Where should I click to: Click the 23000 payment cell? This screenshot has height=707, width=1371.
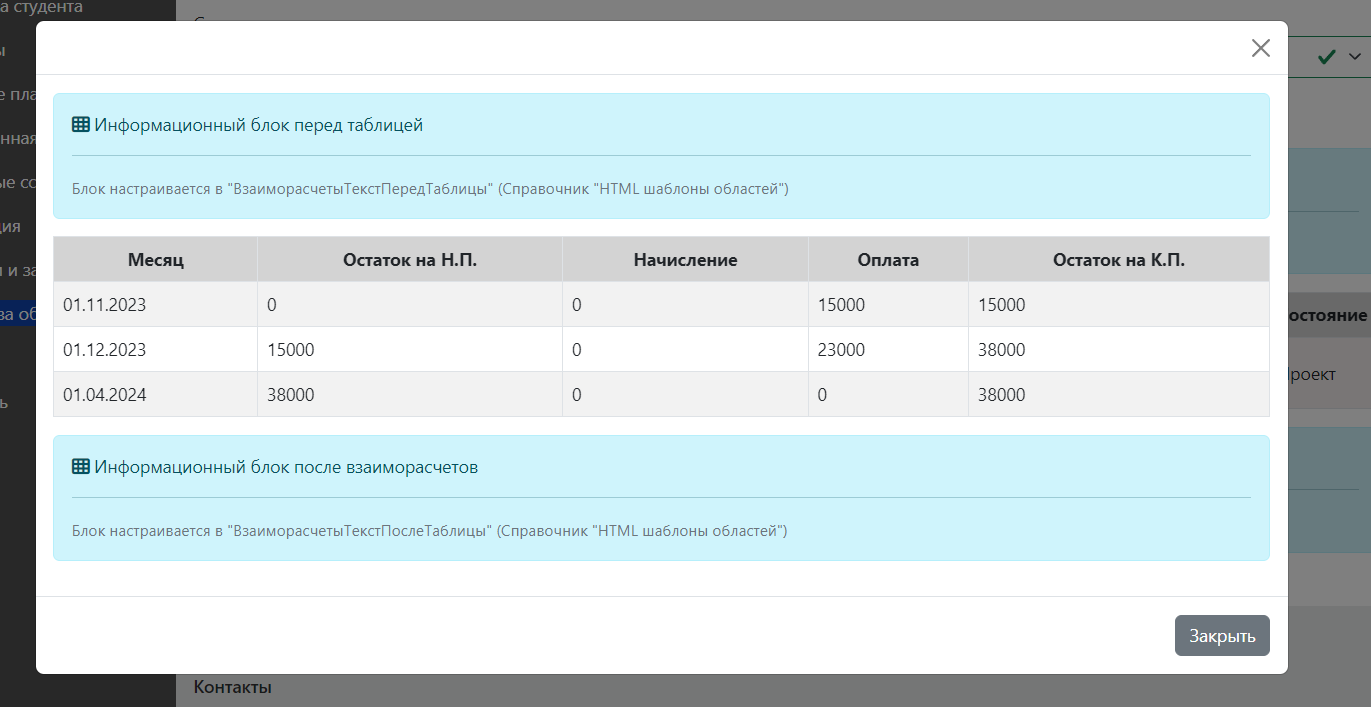pyautogui.click(x=841, y=350)
